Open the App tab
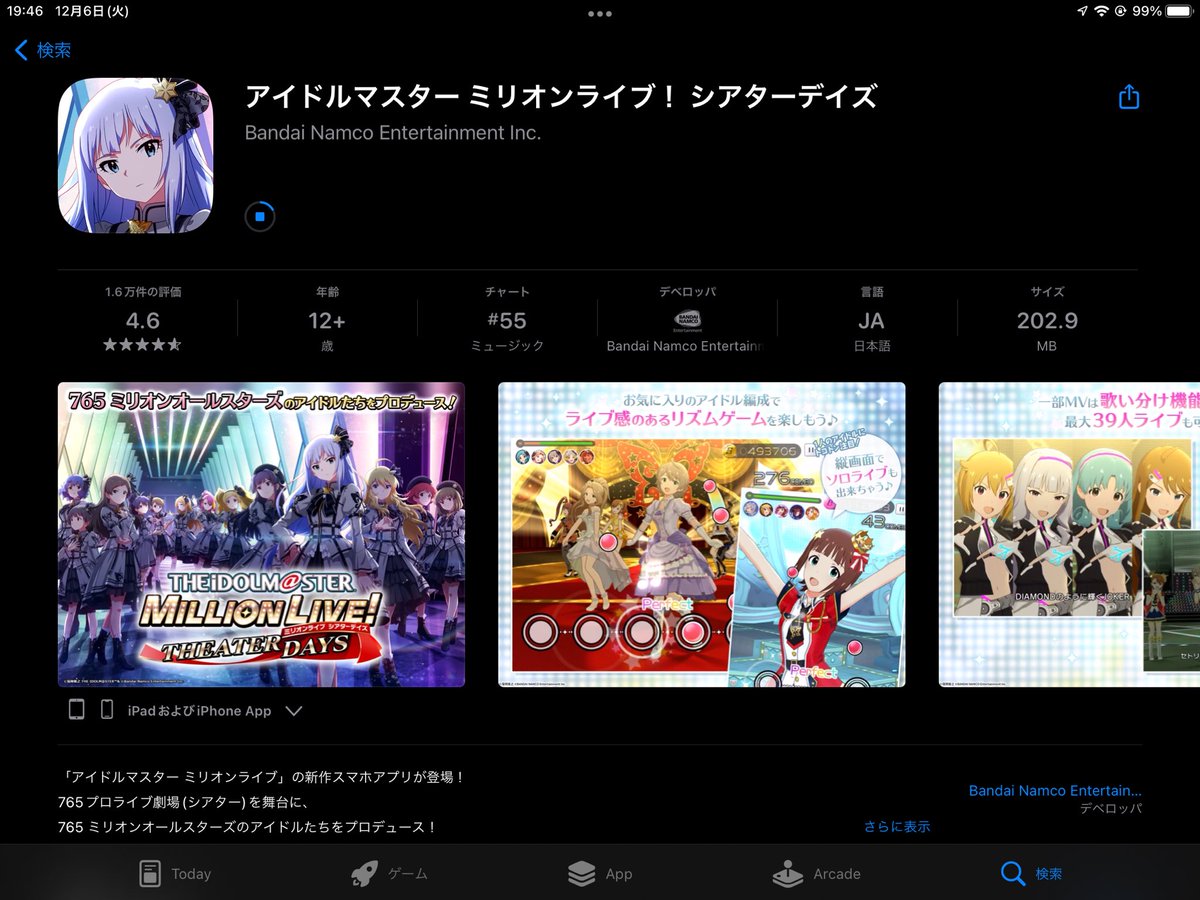 point(600,873)
